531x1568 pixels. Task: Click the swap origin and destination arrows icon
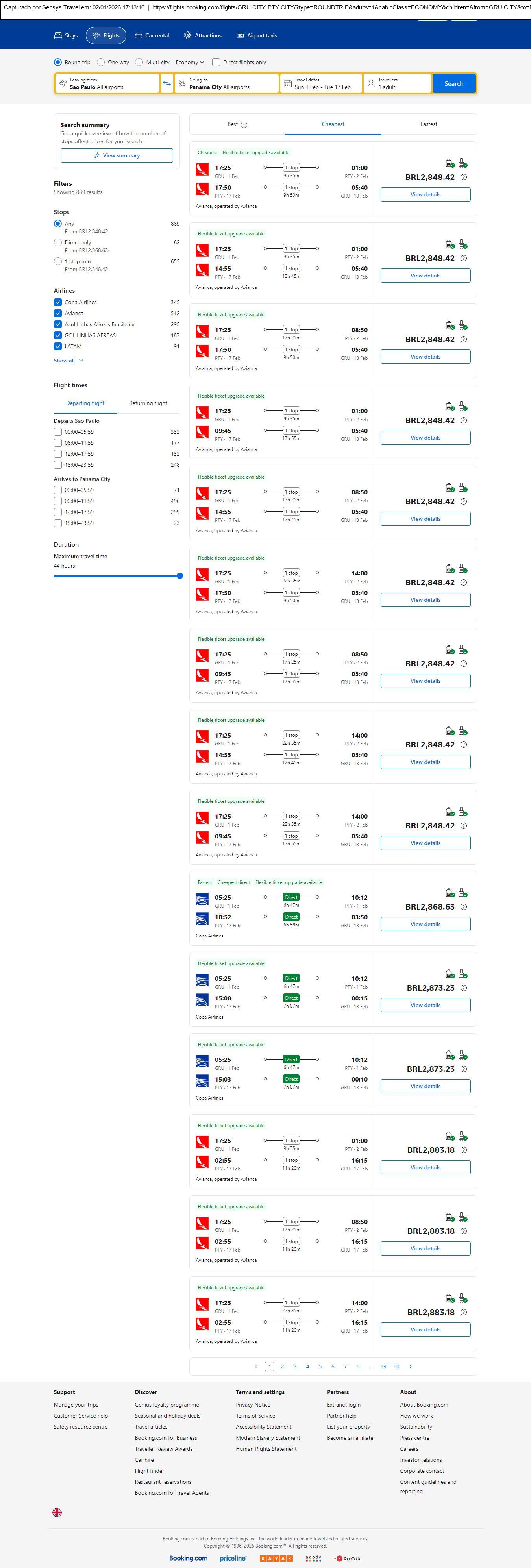point(166,83)
